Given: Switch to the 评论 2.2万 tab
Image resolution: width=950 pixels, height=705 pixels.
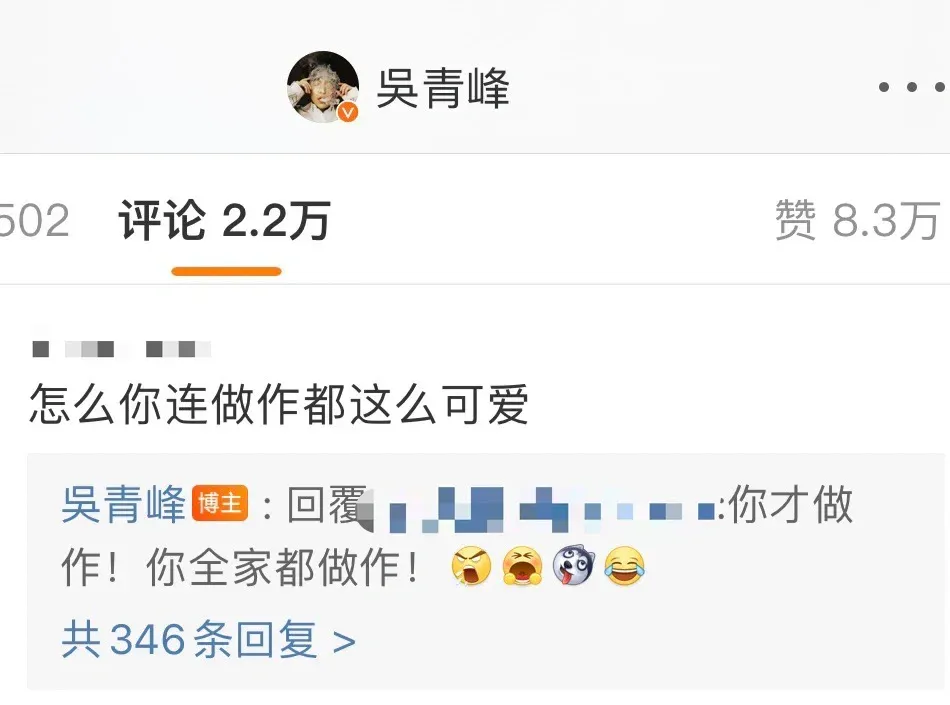Looking at the screenshot, I should pyautogui.click(x=225, y=220).
